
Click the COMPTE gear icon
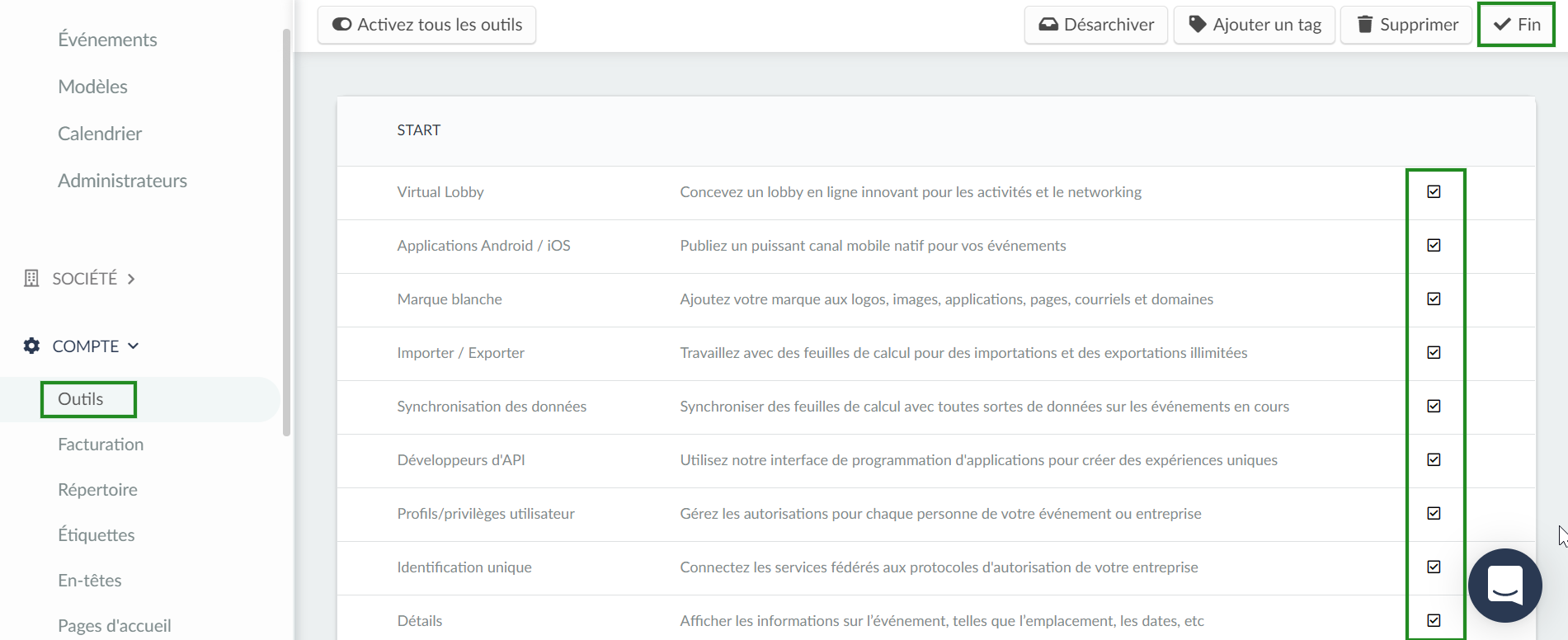click(x=31, y=346)
